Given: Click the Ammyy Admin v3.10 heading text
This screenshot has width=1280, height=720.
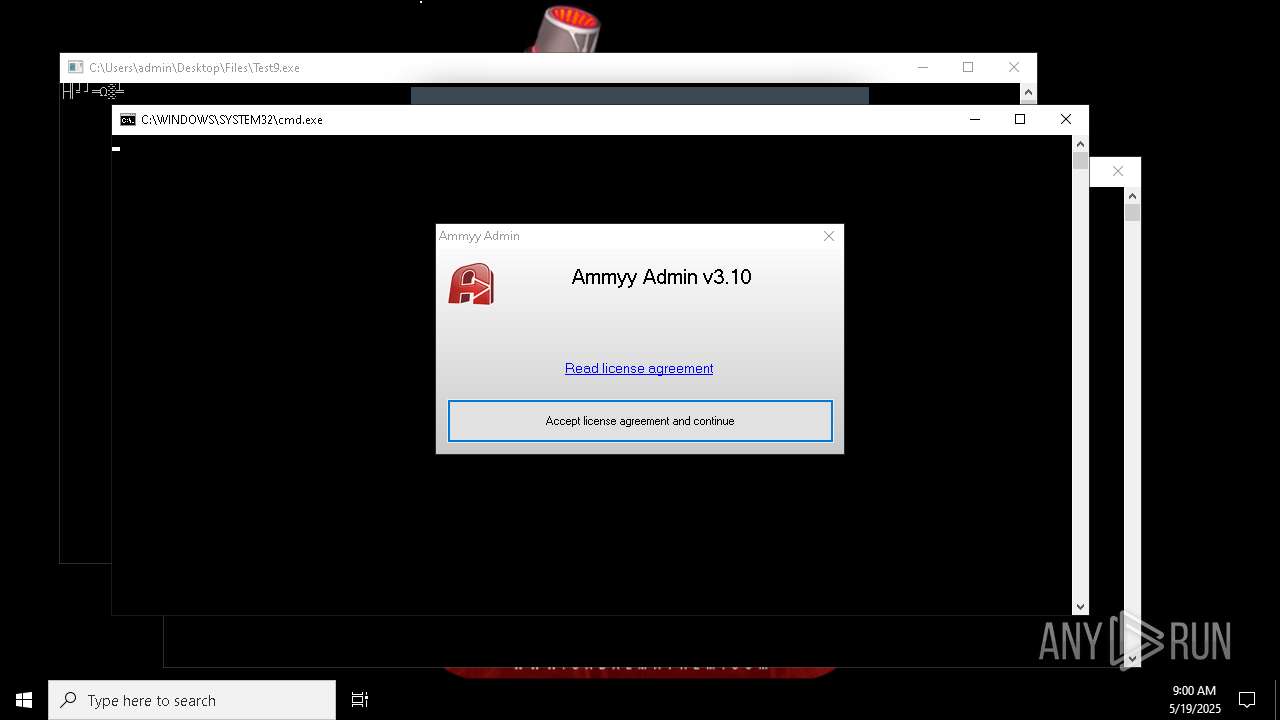Looking at the screenshot, I should point(661,277).
